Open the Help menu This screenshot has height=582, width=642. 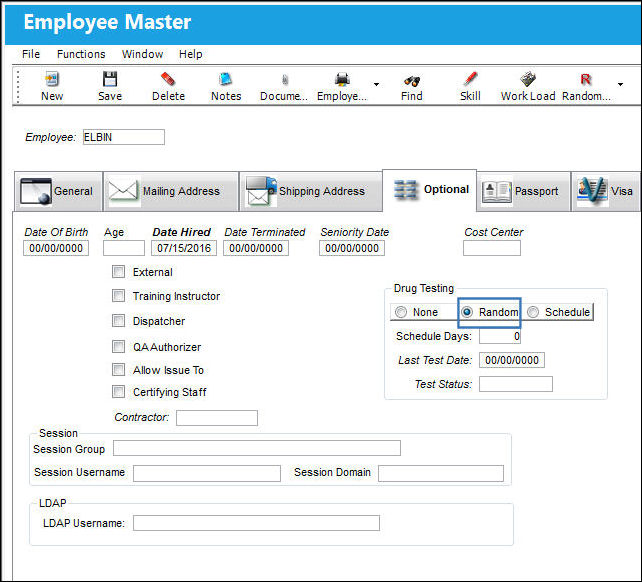pos(190,54)
